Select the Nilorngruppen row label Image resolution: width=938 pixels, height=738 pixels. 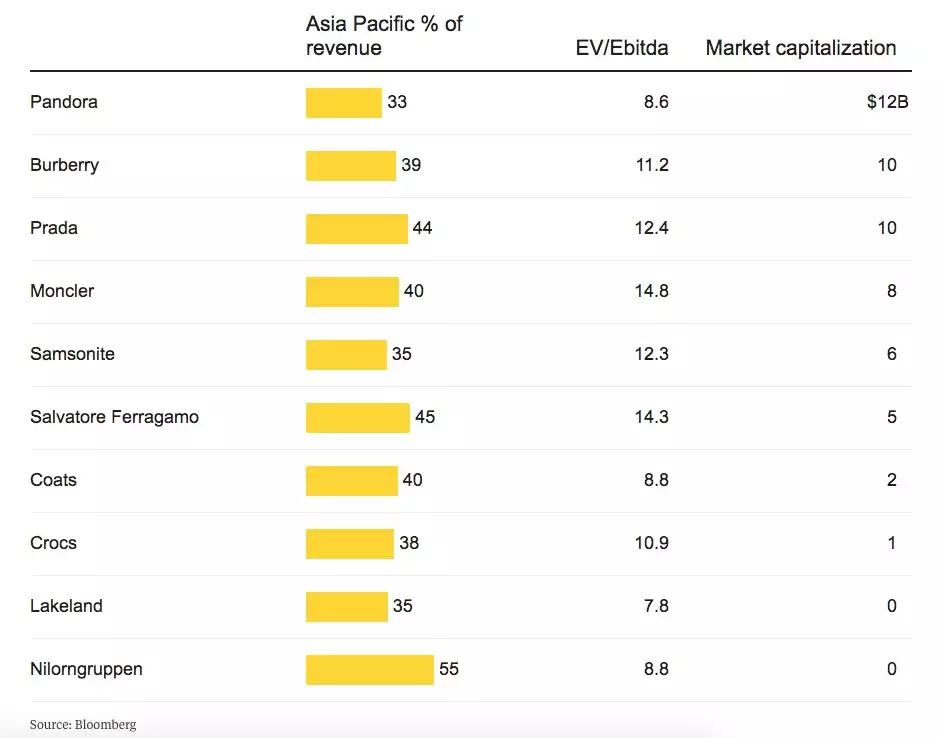(x=86, y=669)
